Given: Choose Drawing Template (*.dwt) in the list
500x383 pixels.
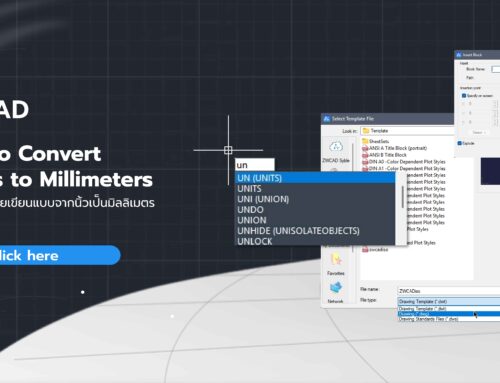Looking at the screenshot, I should pos(449,309).
